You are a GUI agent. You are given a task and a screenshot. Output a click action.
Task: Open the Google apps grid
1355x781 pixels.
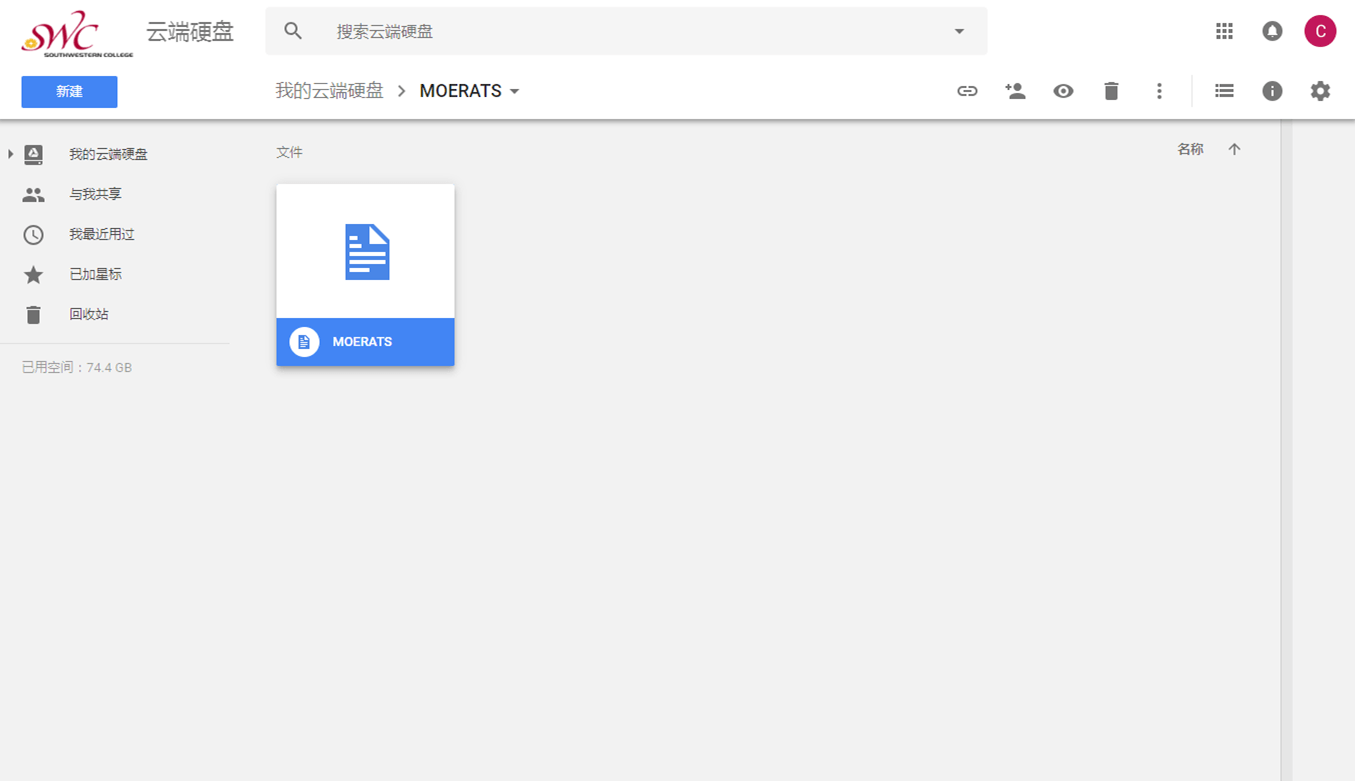(x=1224, y=31)
